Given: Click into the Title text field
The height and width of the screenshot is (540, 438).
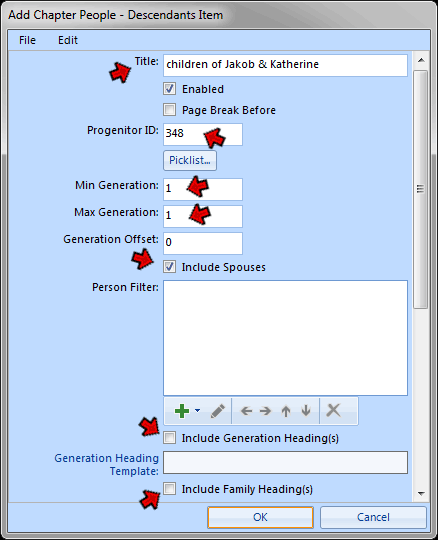Looking at the screenshot, I should [x=285, y=65].
